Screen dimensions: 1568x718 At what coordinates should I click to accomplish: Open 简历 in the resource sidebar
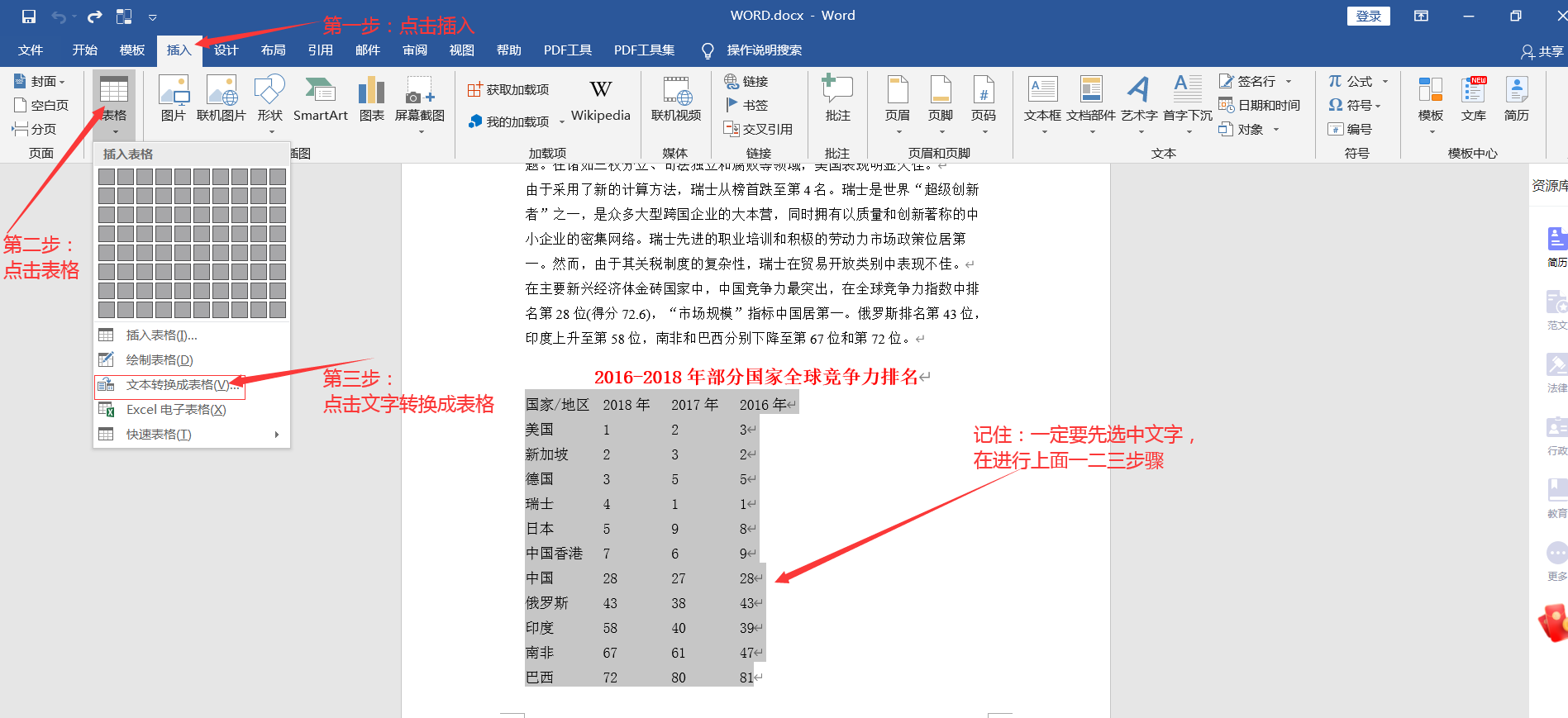(x=1556, y=246)
